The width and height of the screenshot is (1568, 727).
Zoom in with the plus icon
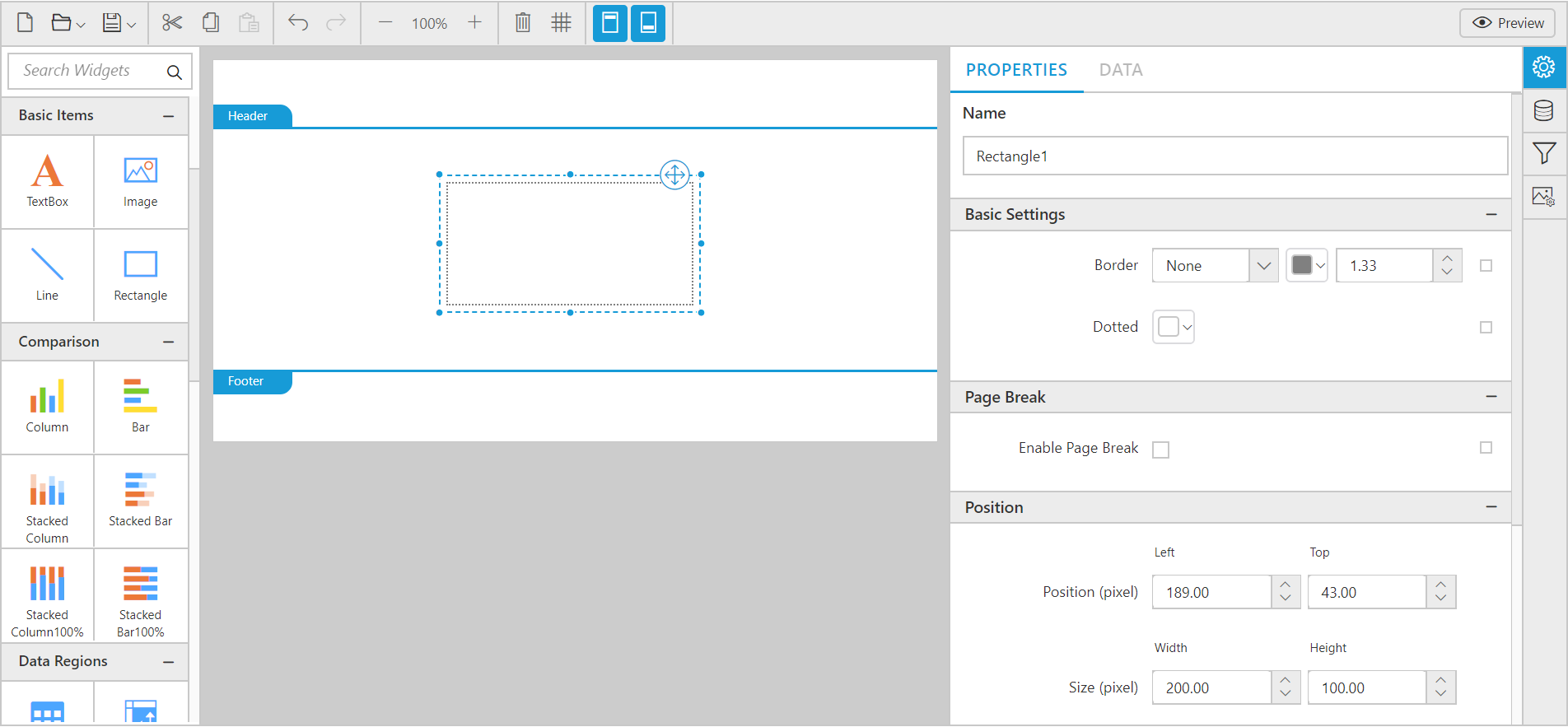474,22
